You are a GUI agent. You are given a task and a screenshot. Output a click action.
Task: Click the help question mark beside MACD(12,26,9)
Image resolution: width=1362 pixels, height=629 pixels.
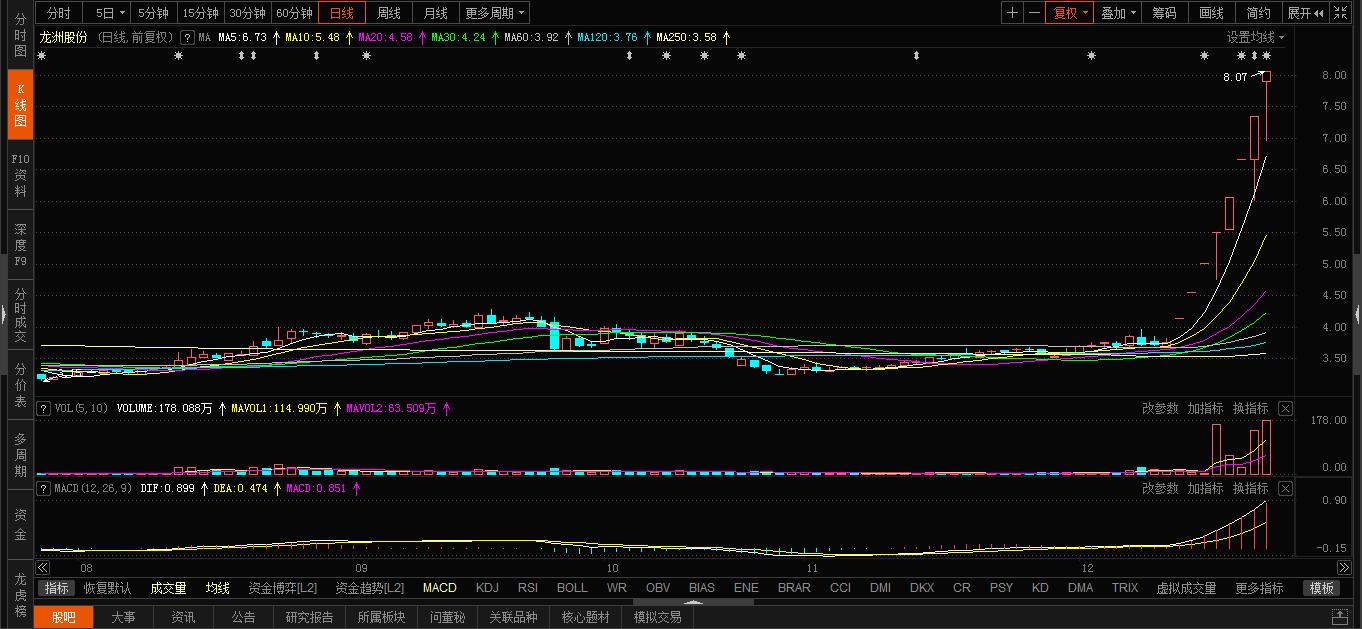[43, 488]
